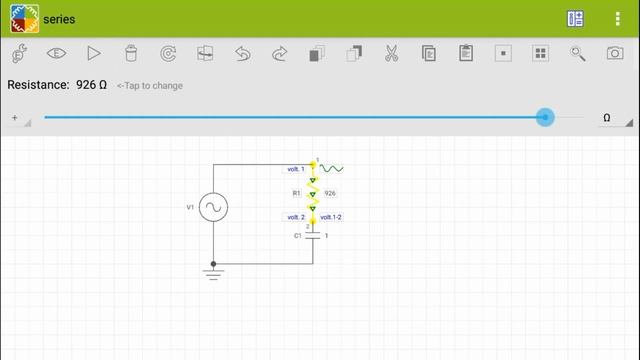Open the three-dot overflow menu
Image resolution: width=640 pixels, height=360 pixels.
pyautogui.click(x=618, y=19)
